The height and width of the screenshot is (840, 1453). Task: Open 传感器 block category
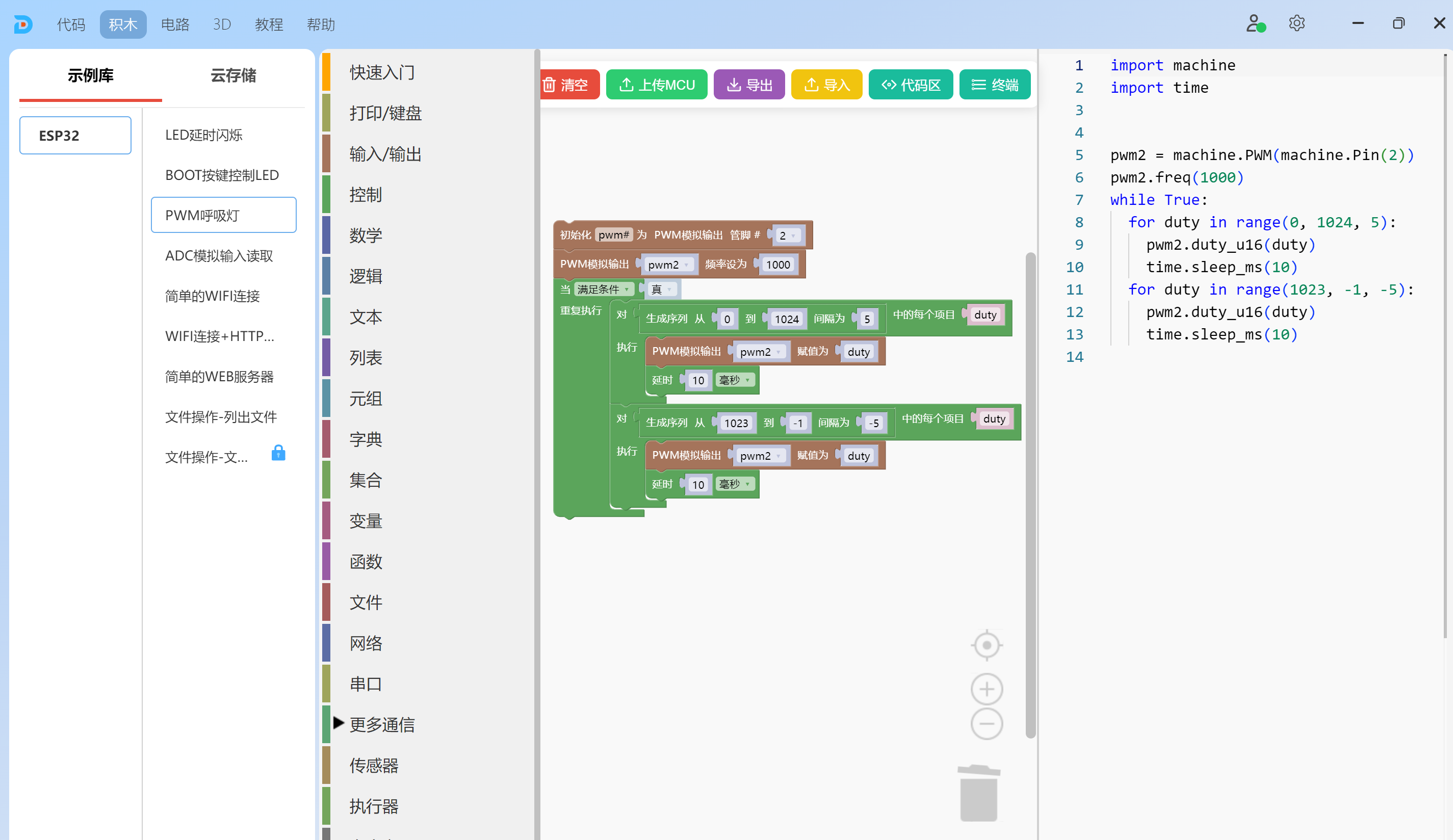pyautogui.click(x=374, y=765)
